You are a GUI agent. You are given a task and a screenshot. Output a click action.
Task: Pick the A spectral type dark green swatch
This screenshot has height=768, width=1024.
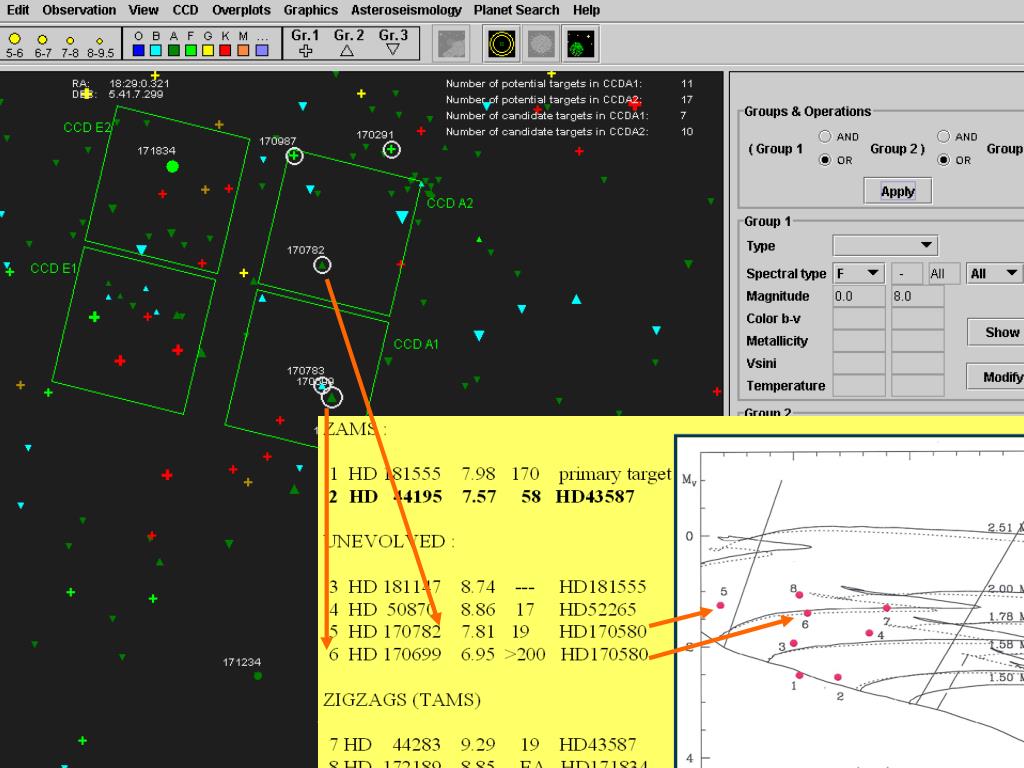174,50
